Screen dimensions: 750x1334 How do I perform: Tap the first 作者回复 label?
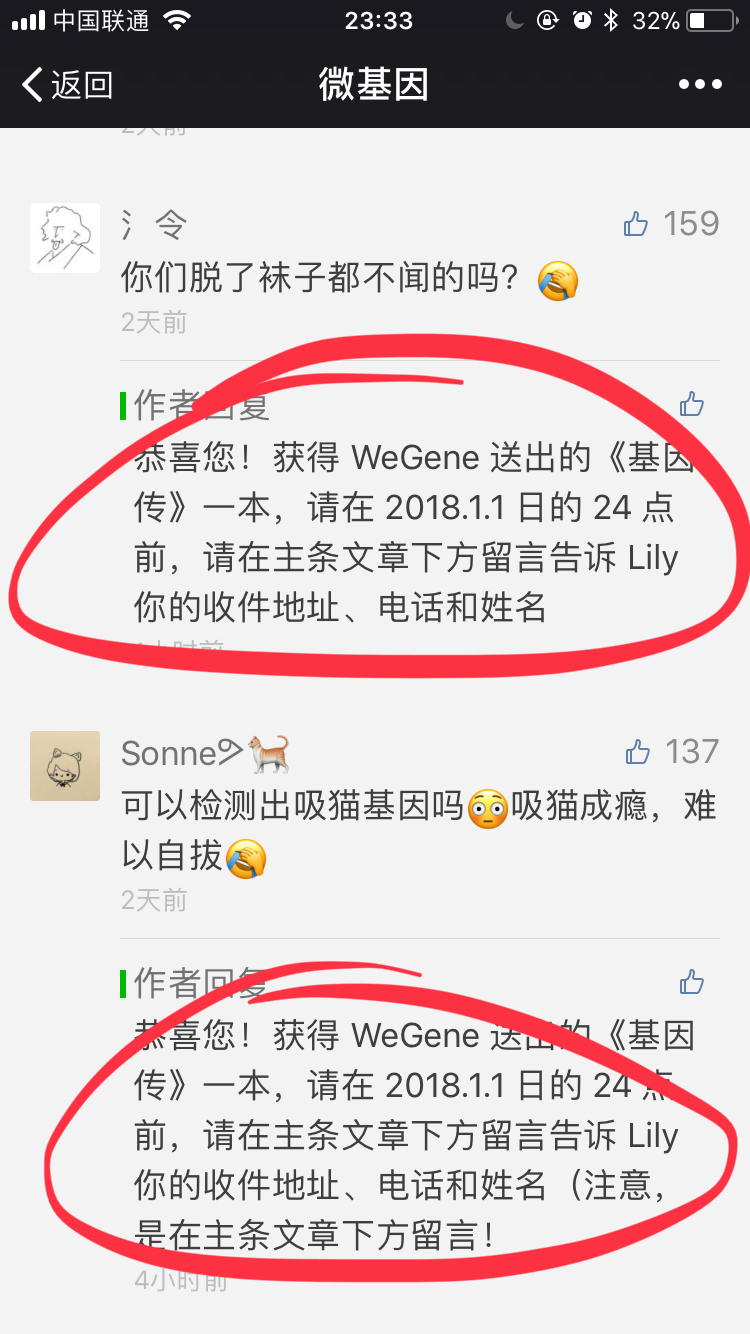202,405
